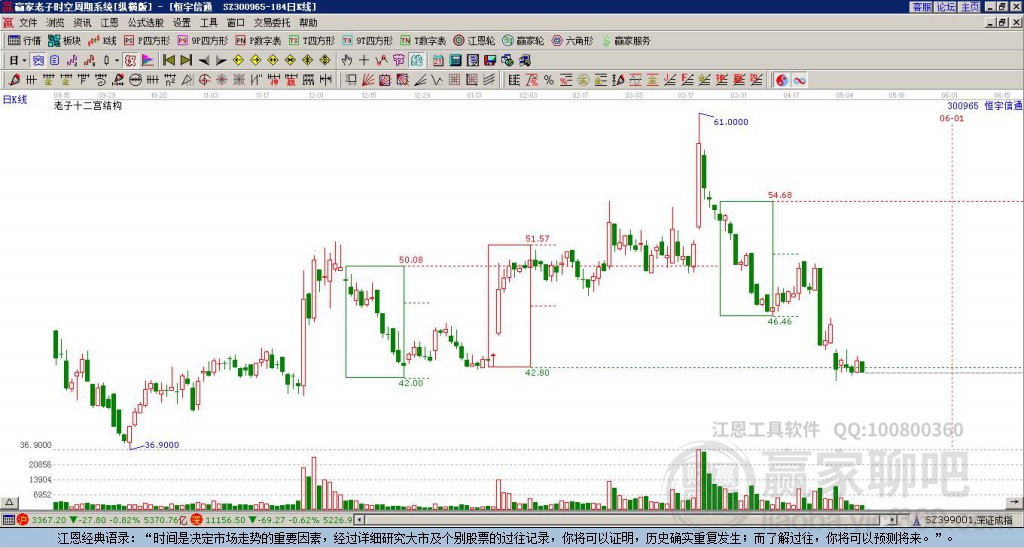This screenshot has width=1024, height=548.
Task: Click the brain-like highlighted icon
Action: pos(417,61)
